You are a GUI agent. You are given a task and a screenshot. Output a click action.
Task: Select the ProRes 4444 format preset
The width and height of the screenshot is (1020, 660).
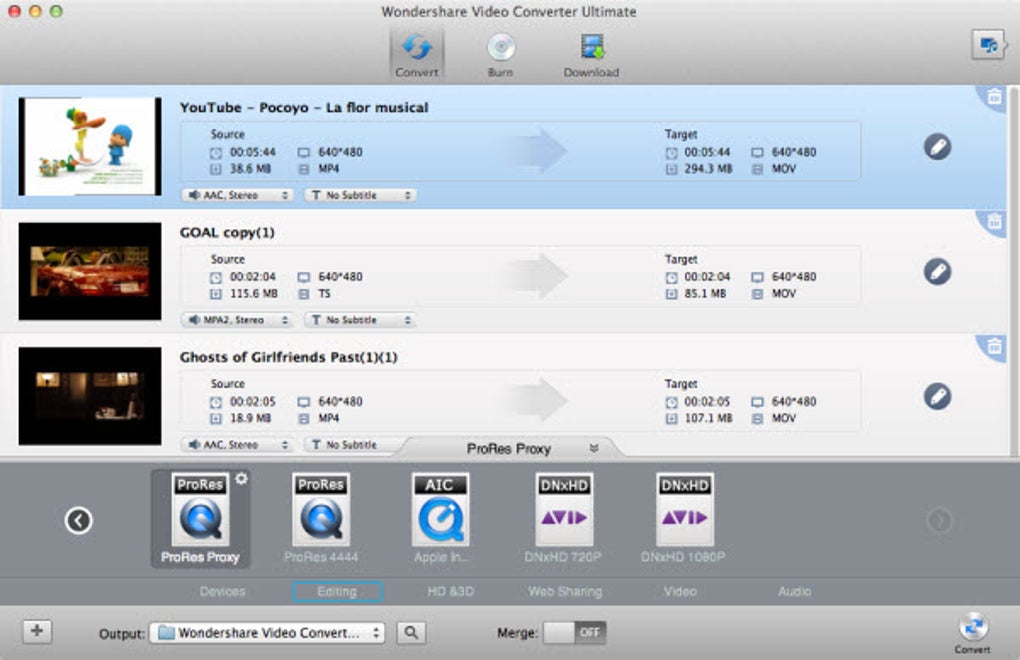pos(321,519)
